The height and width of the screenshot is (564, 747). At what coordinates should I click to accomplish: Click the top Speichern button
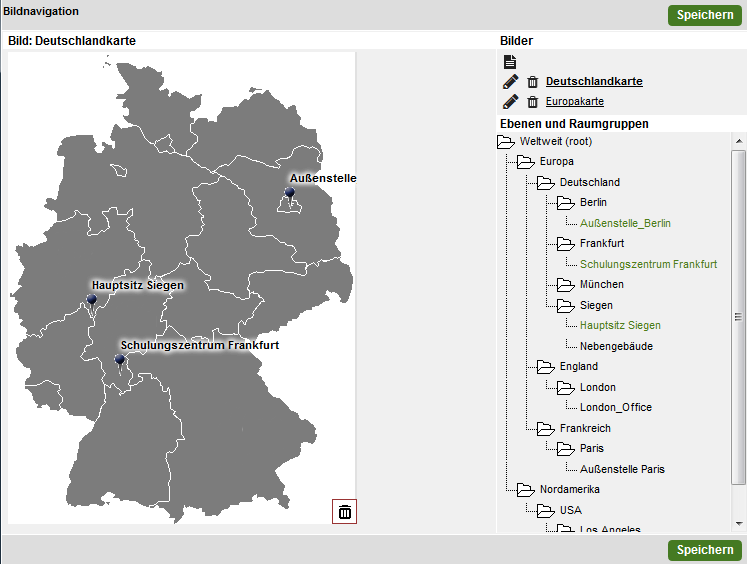point(705,15)
